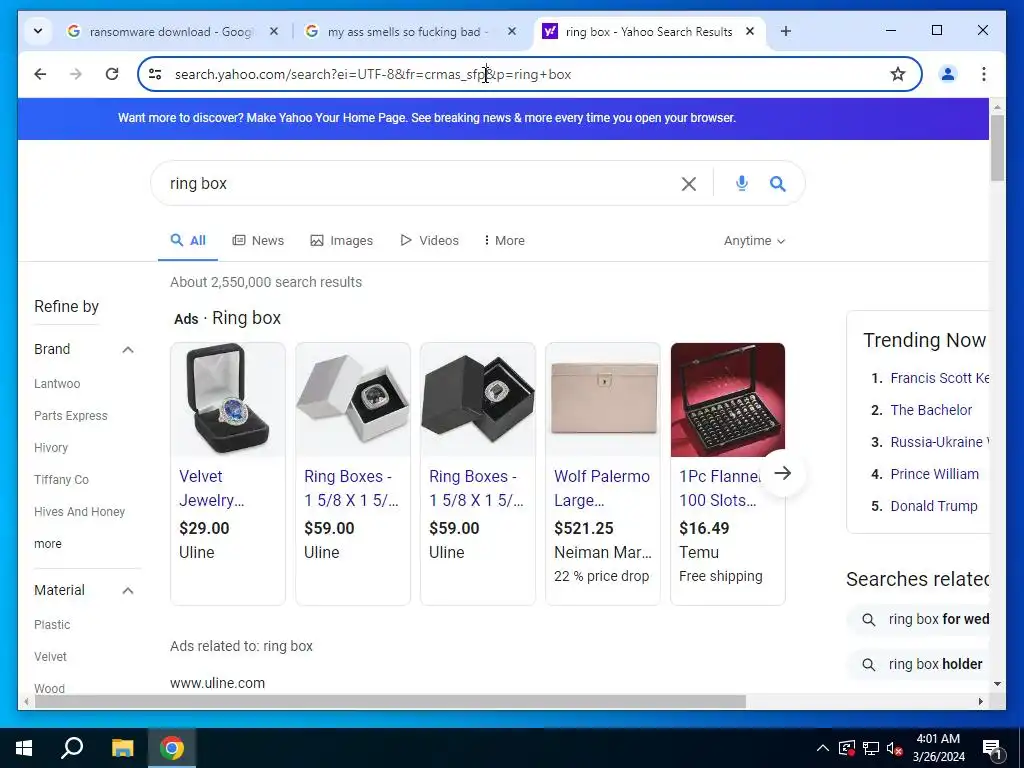Close the ransomware download tab

point(274,31)
